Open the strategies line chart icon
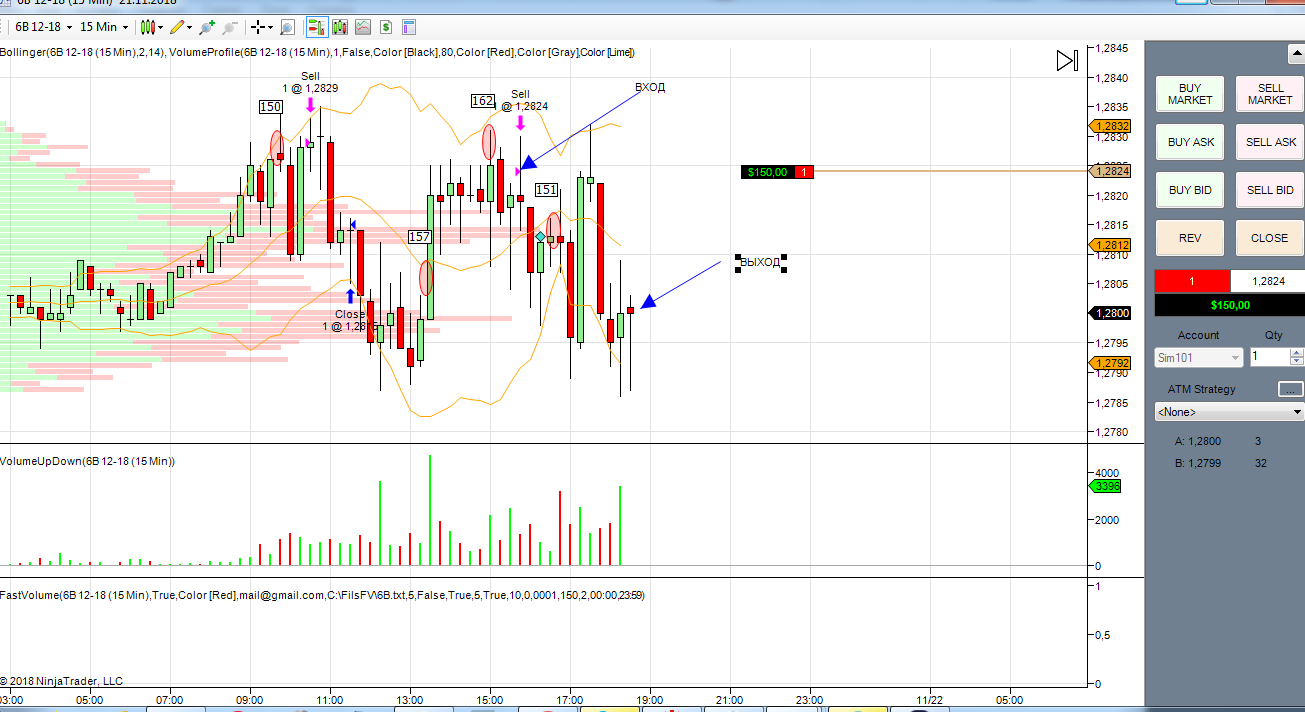 click(x=363, y=27)
